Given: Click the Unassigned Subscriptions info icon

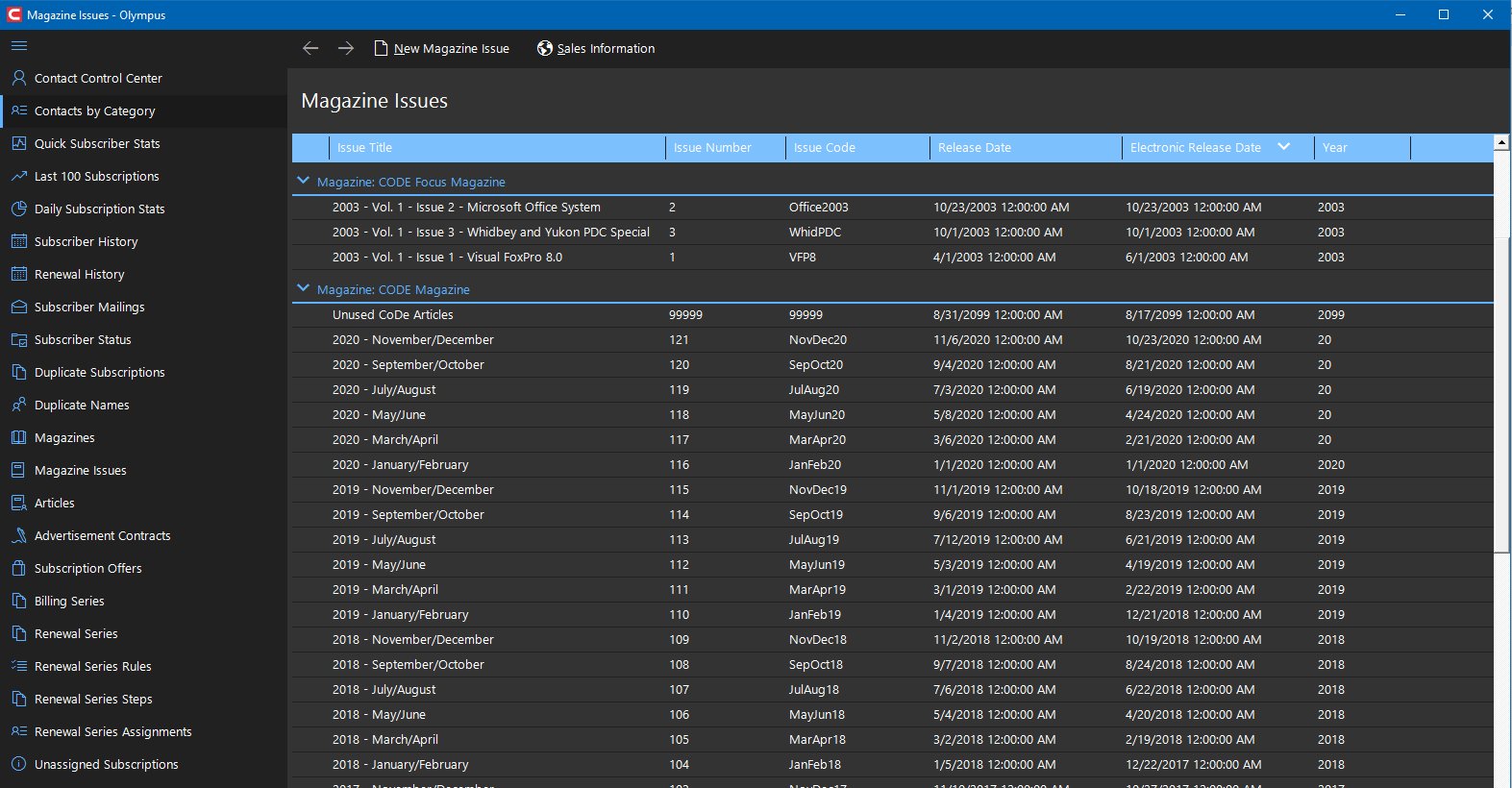Looking at the screenshot, I should click(x=19, y=764).
